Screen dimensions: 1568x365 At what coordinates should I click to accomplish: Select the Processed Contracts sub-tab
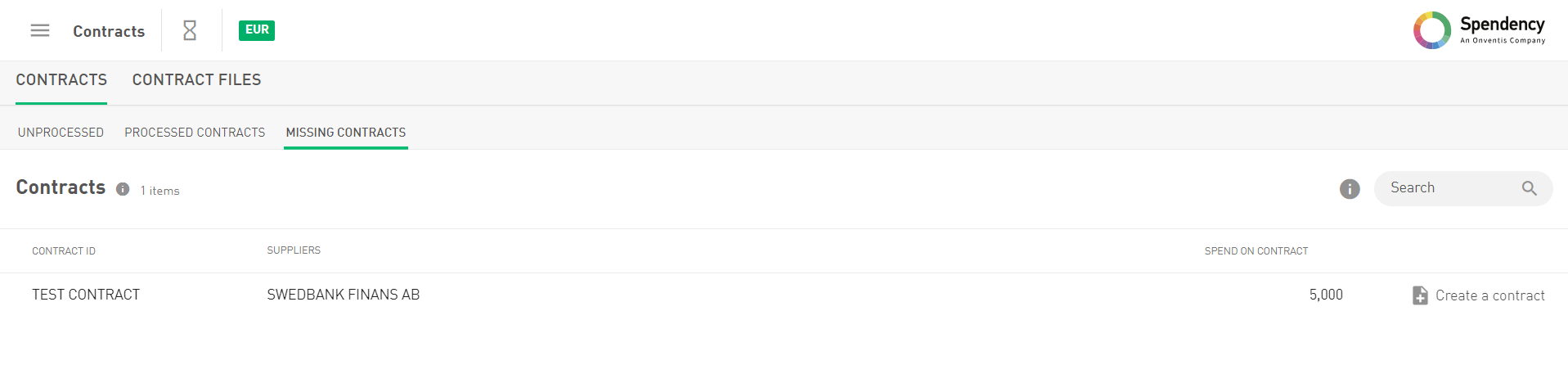coord(195,133)
